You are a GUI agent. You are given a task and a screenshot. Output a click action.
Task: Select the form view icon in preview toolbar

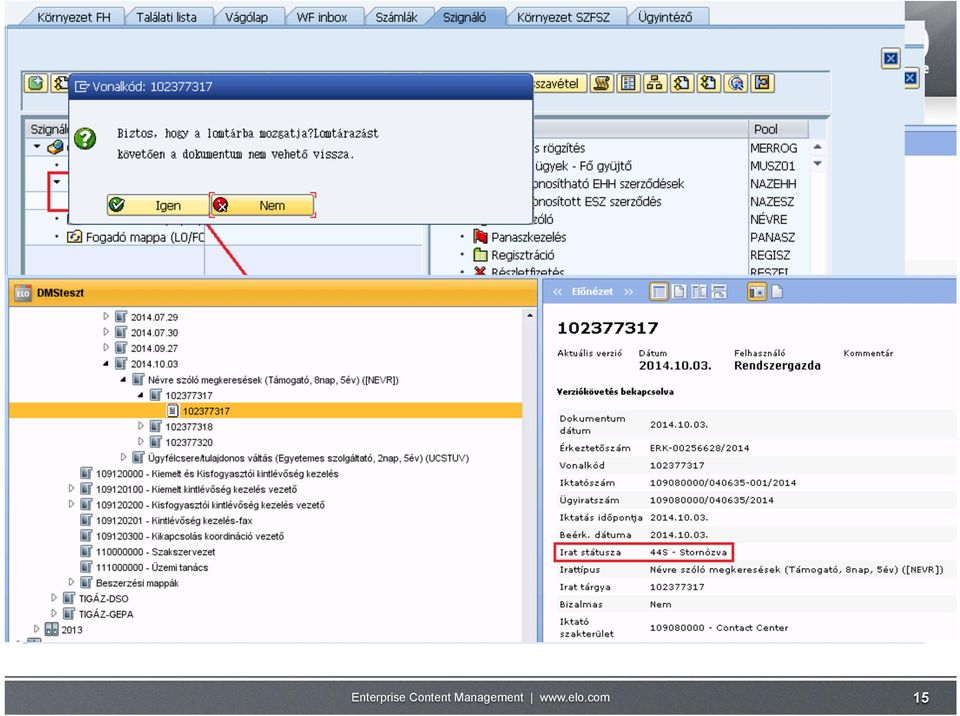point(659,292)
